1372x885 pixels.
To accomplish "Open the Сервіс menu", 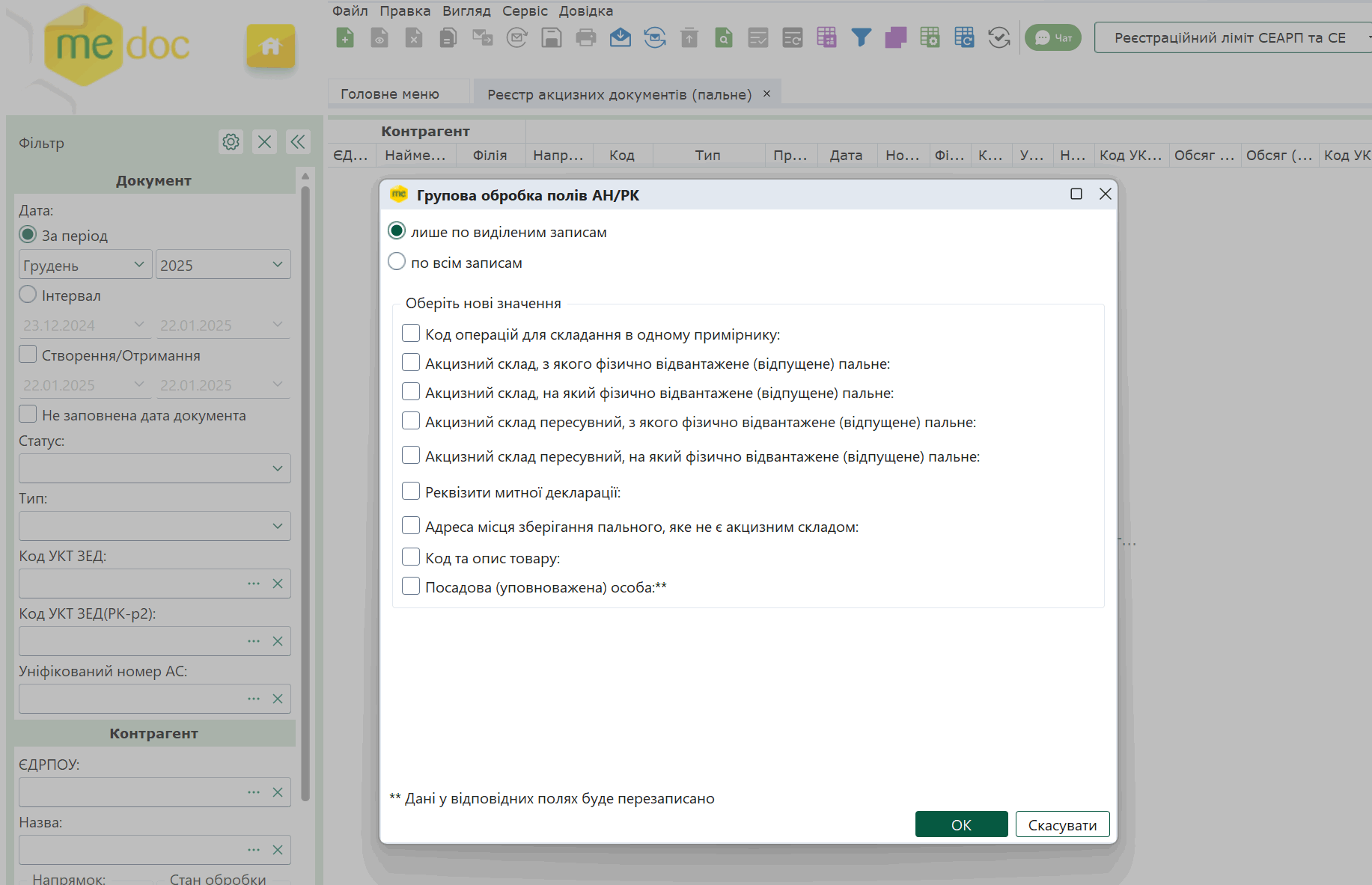I will point(525,10).
